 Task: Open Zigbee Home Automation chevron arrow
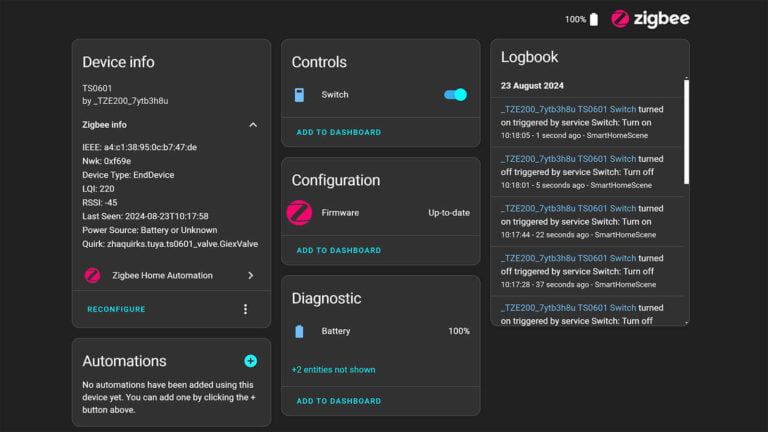250,275
